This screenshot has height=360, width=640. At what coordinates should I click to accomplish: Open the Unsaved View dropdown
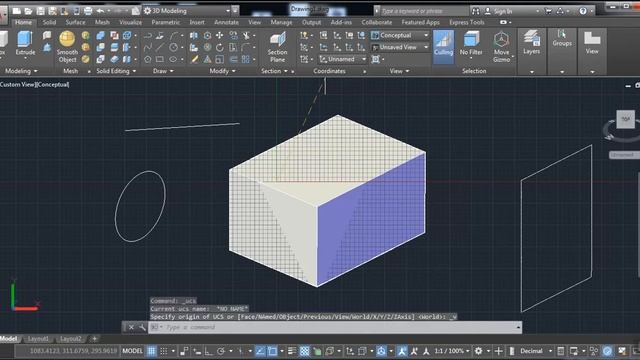click(x=400, y=47)
